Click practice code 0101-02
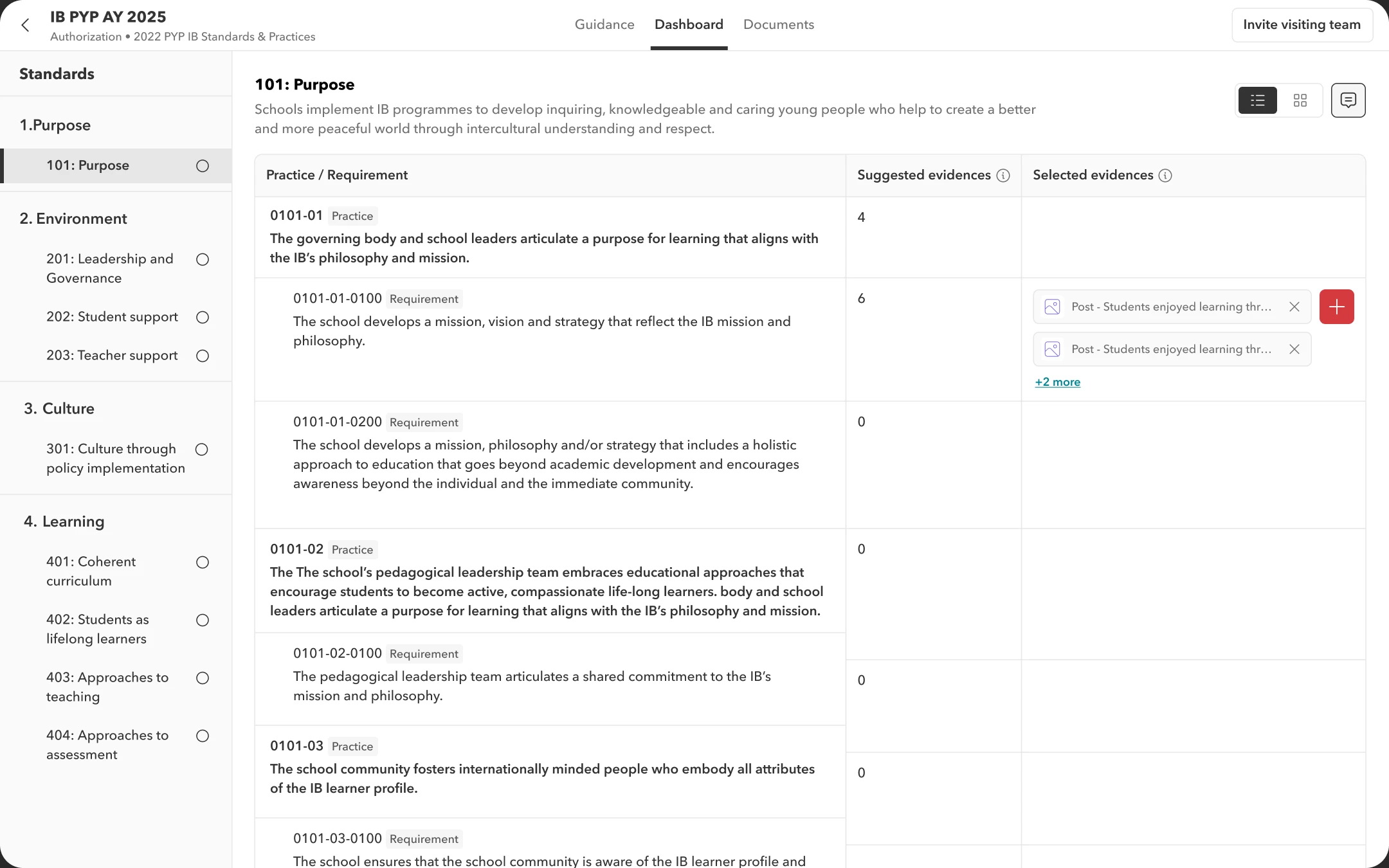1389x868 pixels. click(296, 549)
